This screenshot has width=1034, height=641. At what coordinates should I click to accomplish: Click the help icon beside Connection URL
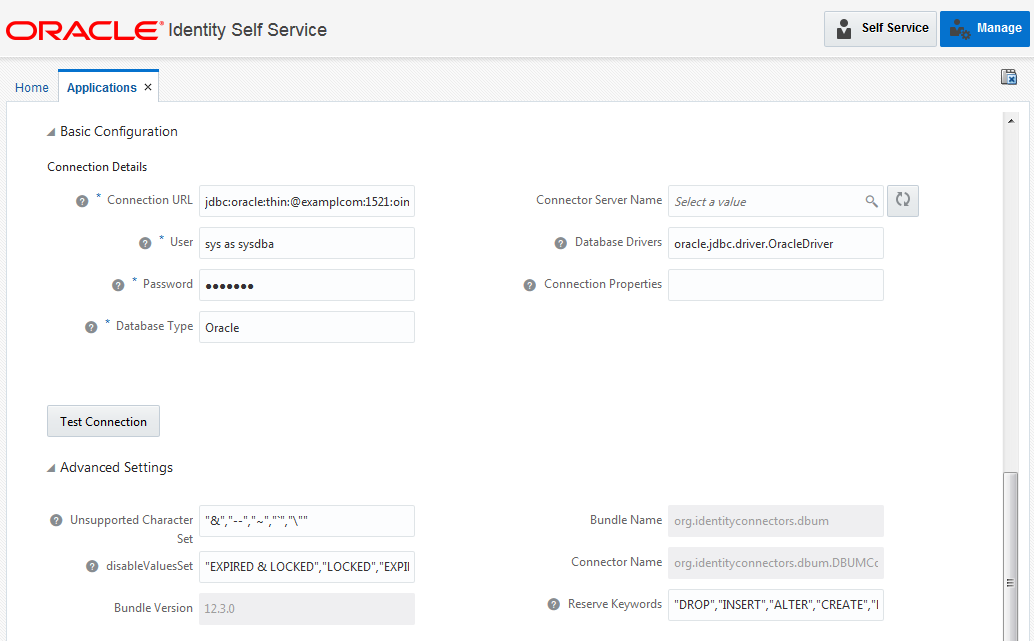click(81, 200)
